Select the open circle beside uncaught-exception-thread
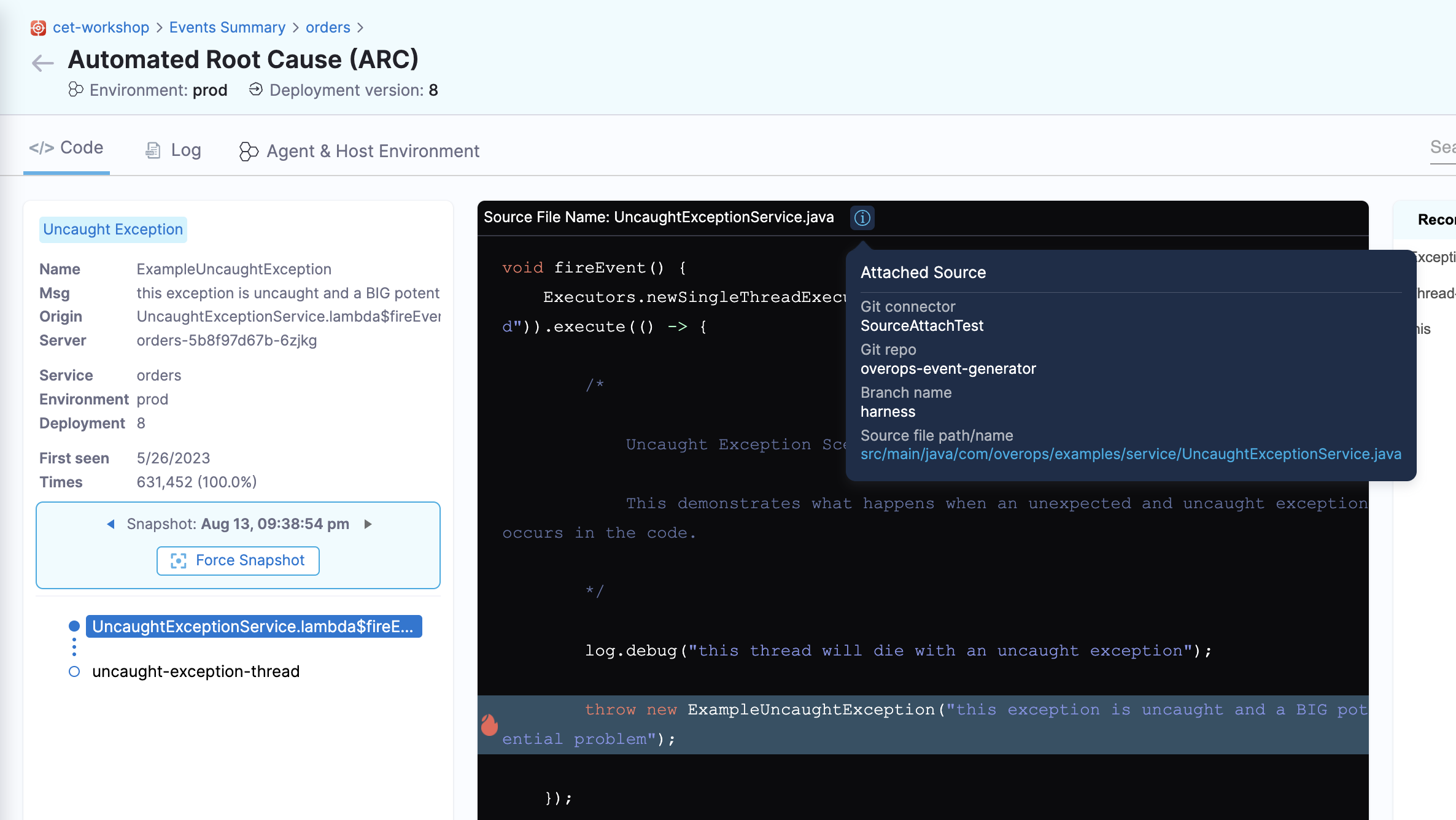Image resolution: width=1456 pixels, height=820 pixels. click(x=74, y=671)
